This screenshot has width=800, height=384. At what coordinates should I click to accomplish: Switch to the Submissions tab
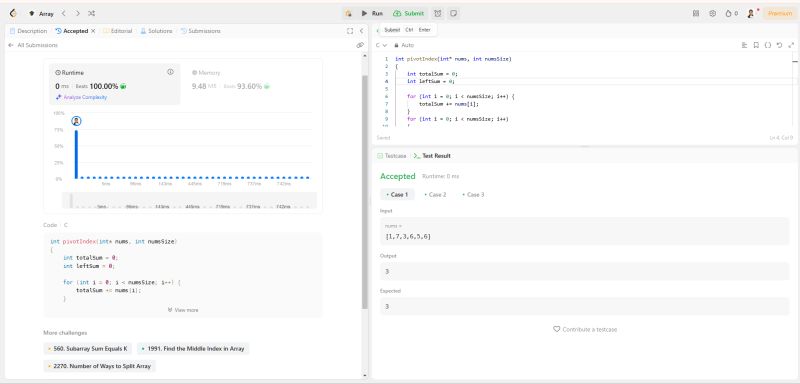point(201,31)
